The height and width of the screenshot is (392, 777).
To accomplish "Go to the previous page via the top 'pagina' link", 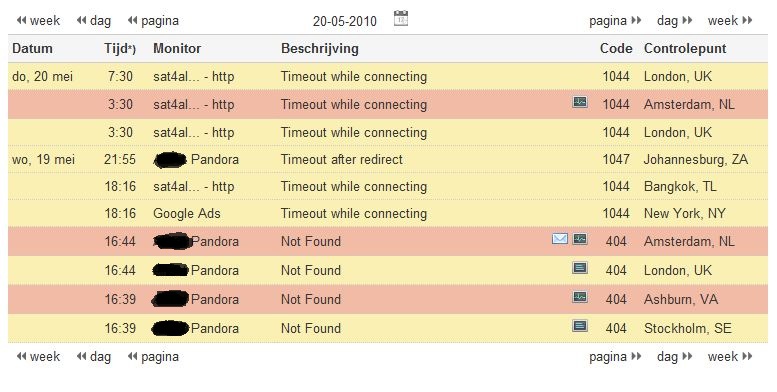I will (x=153, y=21).
